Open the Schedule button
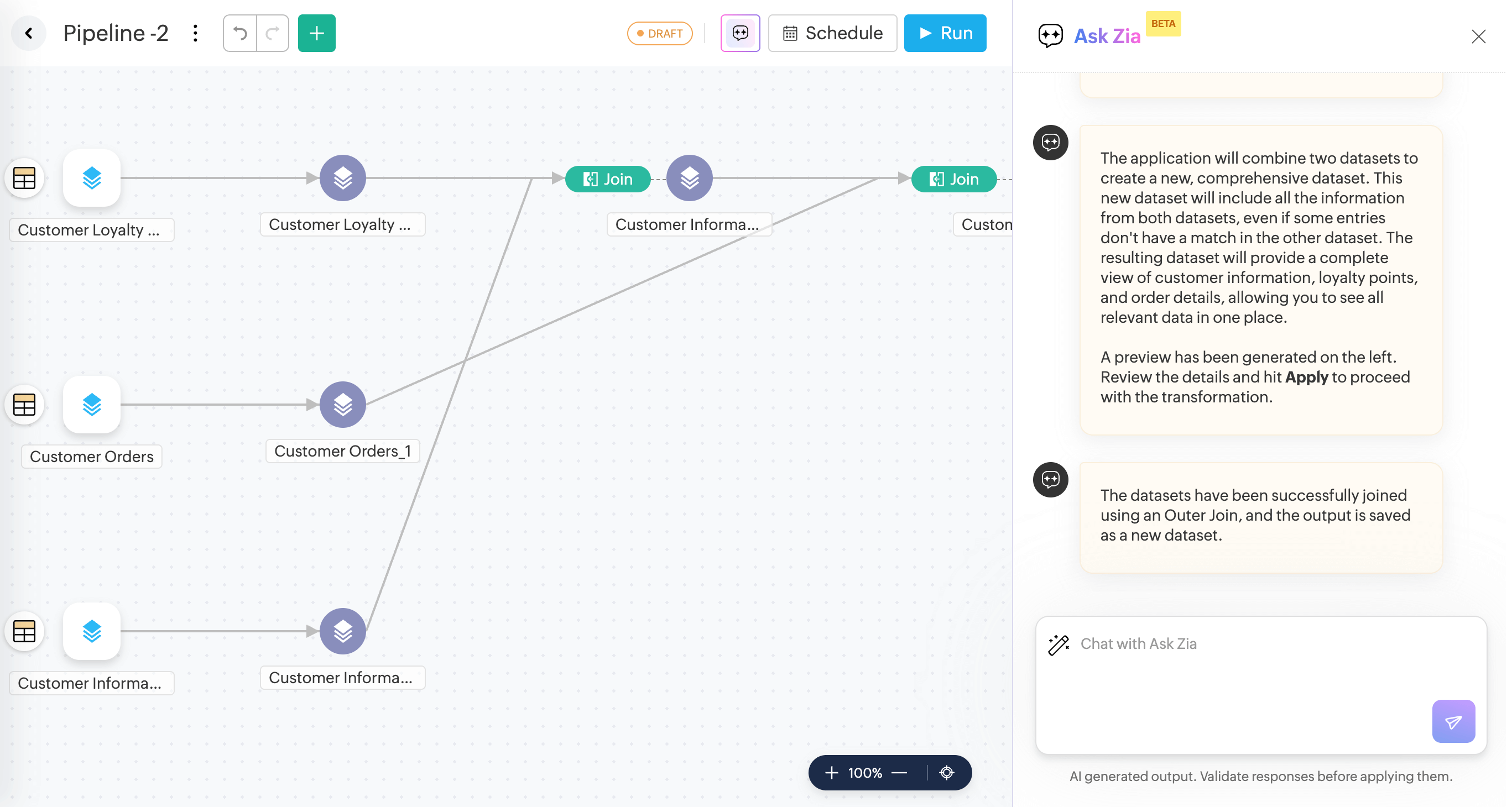 [x=832, y=33]
